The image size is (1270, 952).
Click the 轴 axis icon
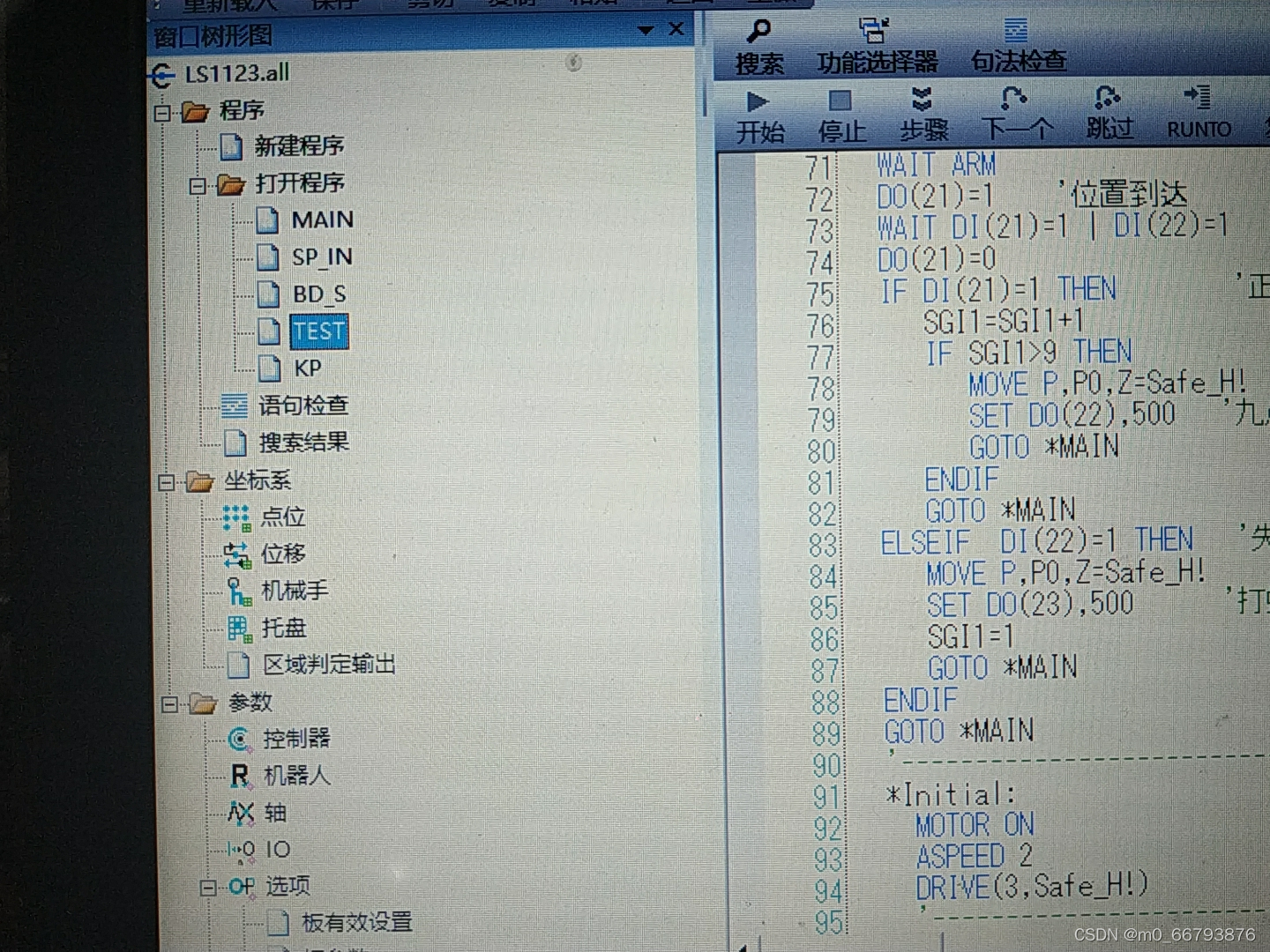click(x=242, y=813)
